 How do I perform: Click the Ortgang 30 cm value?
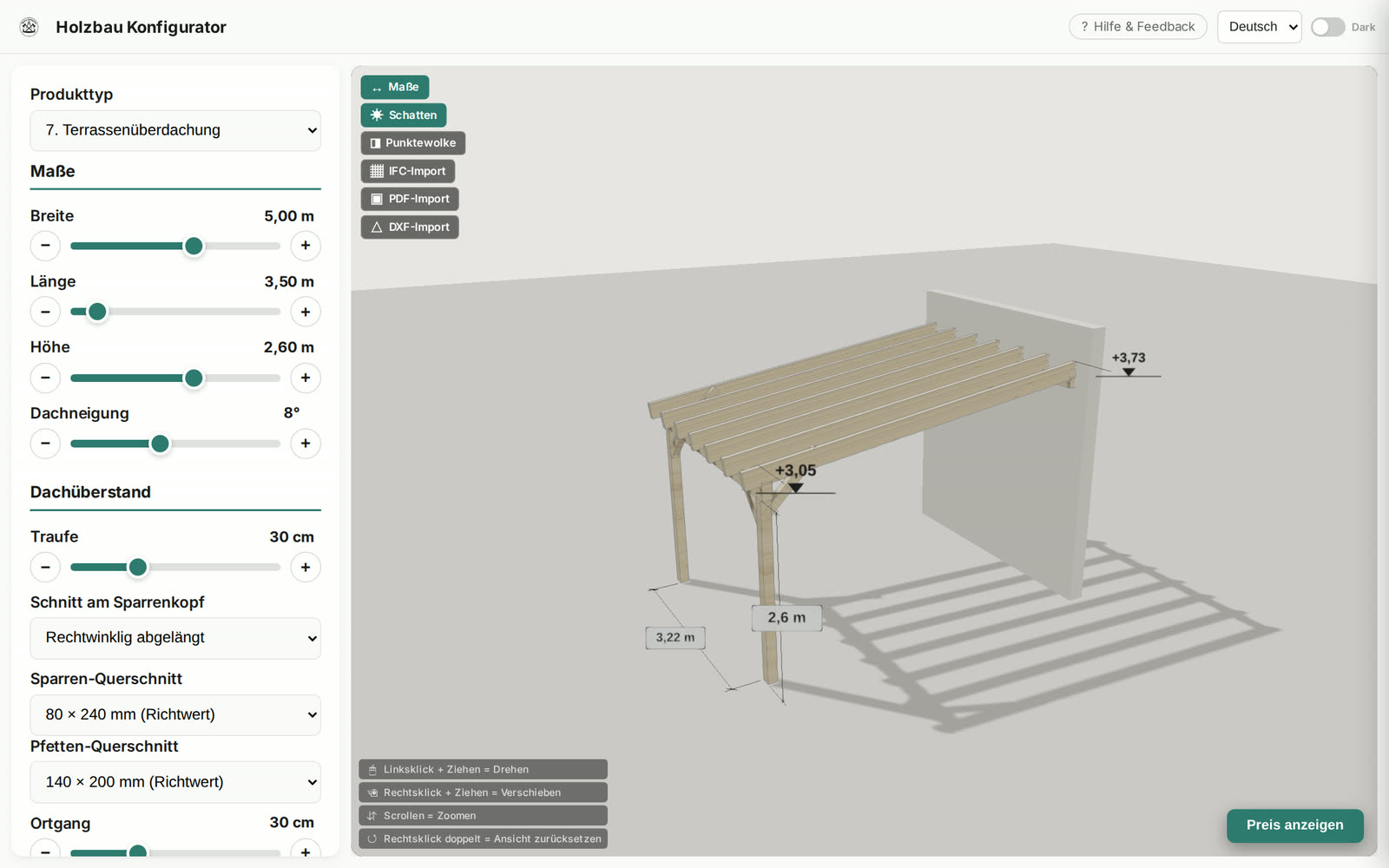(292, 822)
